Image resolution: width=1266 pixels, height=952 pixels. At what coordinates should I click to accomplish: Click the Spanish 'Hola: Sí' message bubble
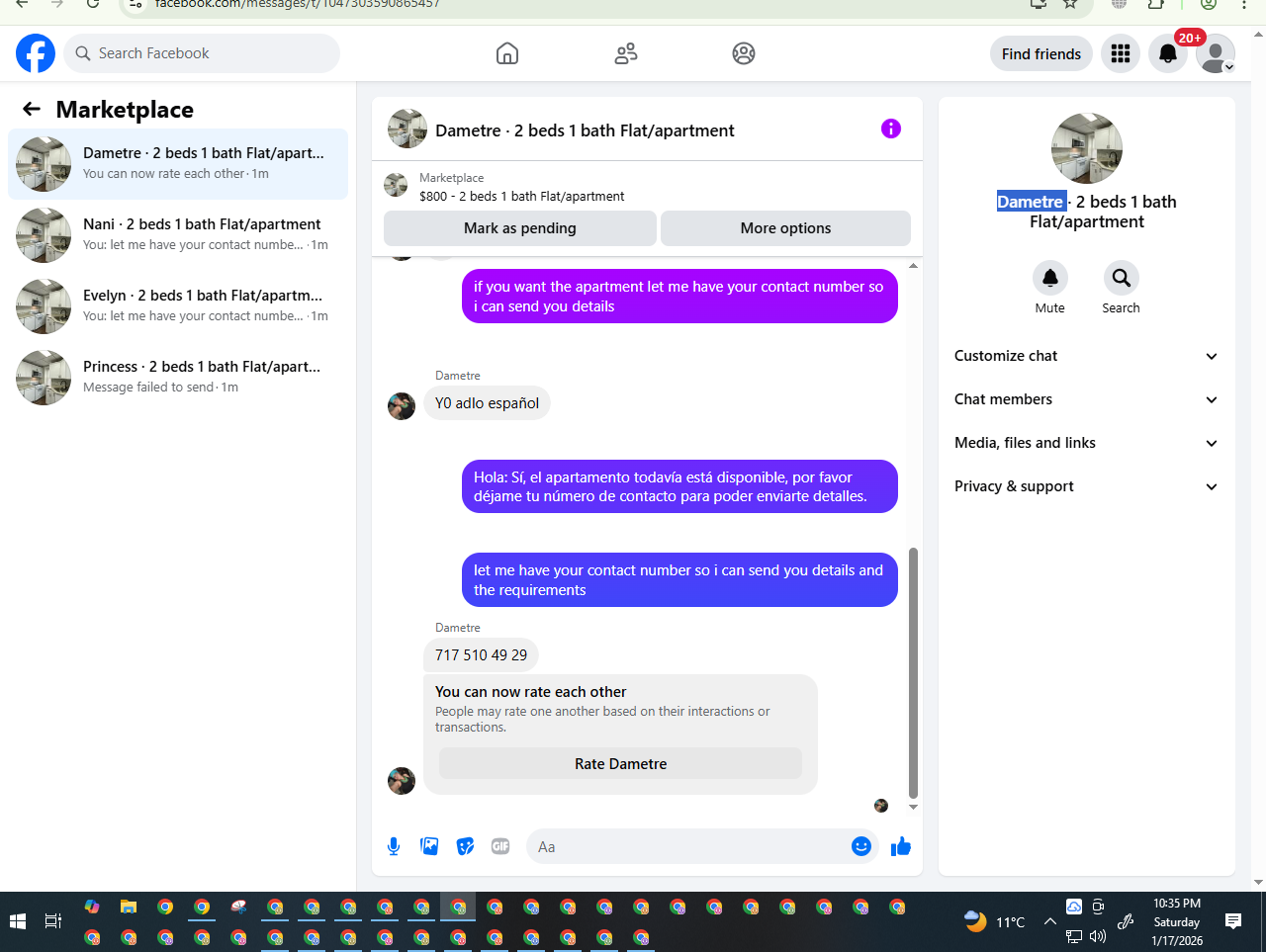(679, 486)
